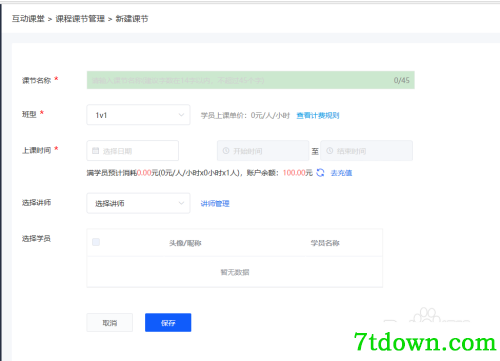This screenshot has width=500, height=361.
Task: Click the calendar icon in date field
Action: (95, 151)
